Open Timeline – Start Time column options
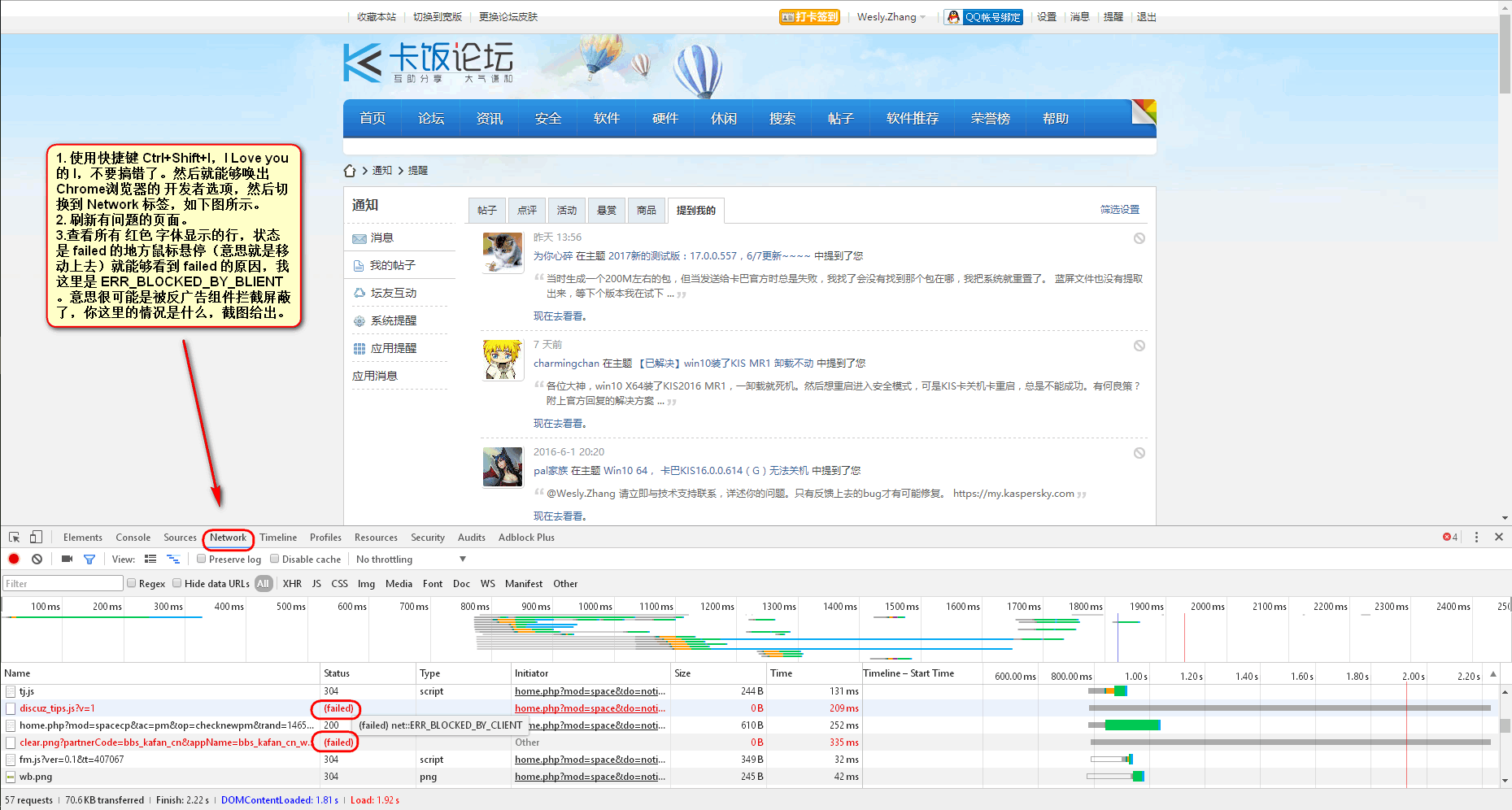Image resolution: width=1512 pixels, height=810 pixels. click(x=909, y=673)
